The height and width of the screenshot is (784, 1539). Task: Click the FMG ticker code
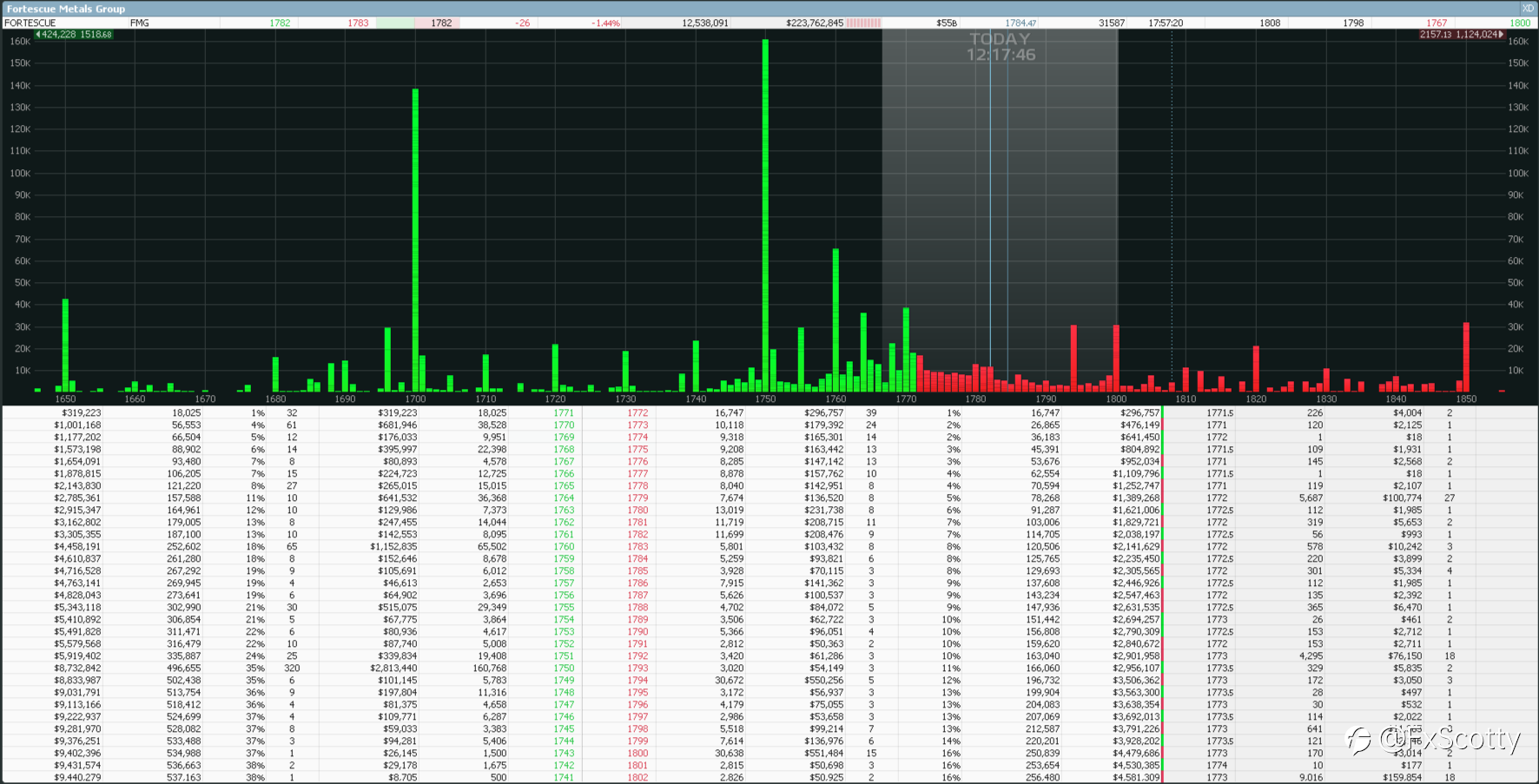pyautogui.click(x=139, y=23)
